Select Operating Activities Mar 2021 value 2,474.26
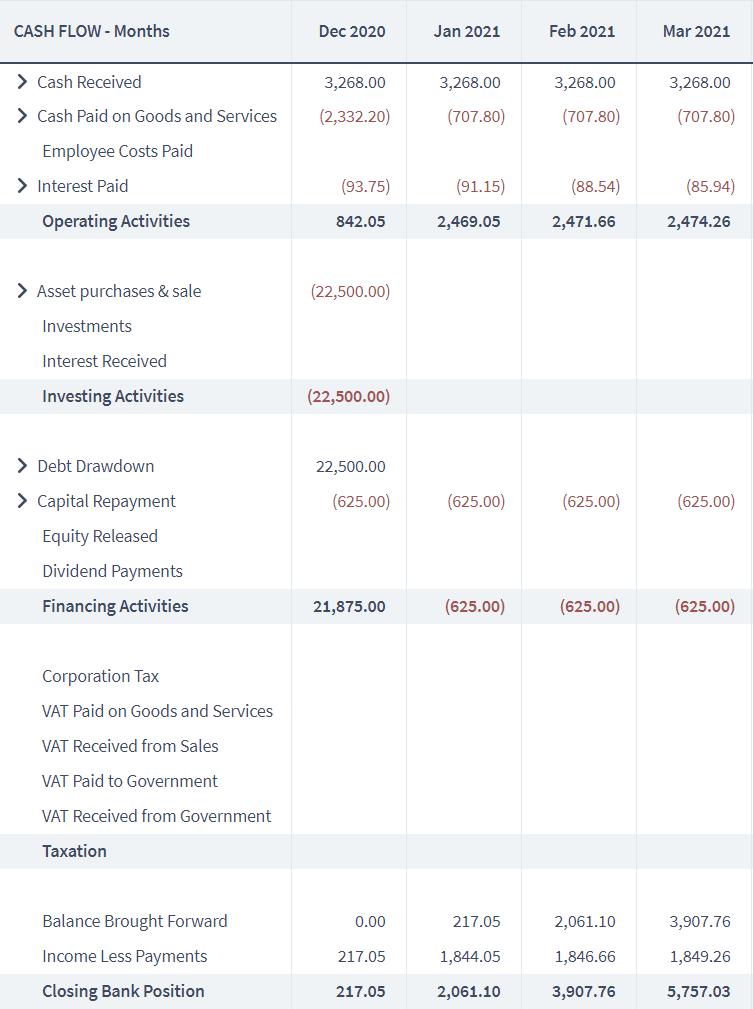The width and height of the screenshot is (753, 1009). (699, 221)
